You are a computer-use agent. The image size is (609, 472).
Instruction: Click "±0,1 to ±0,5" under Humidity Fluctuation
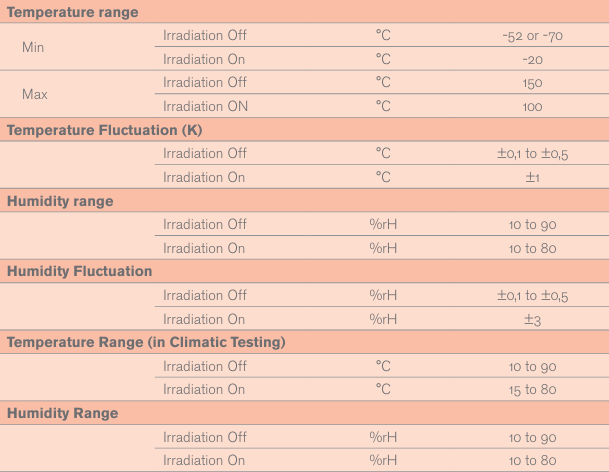tap(532, 295)
